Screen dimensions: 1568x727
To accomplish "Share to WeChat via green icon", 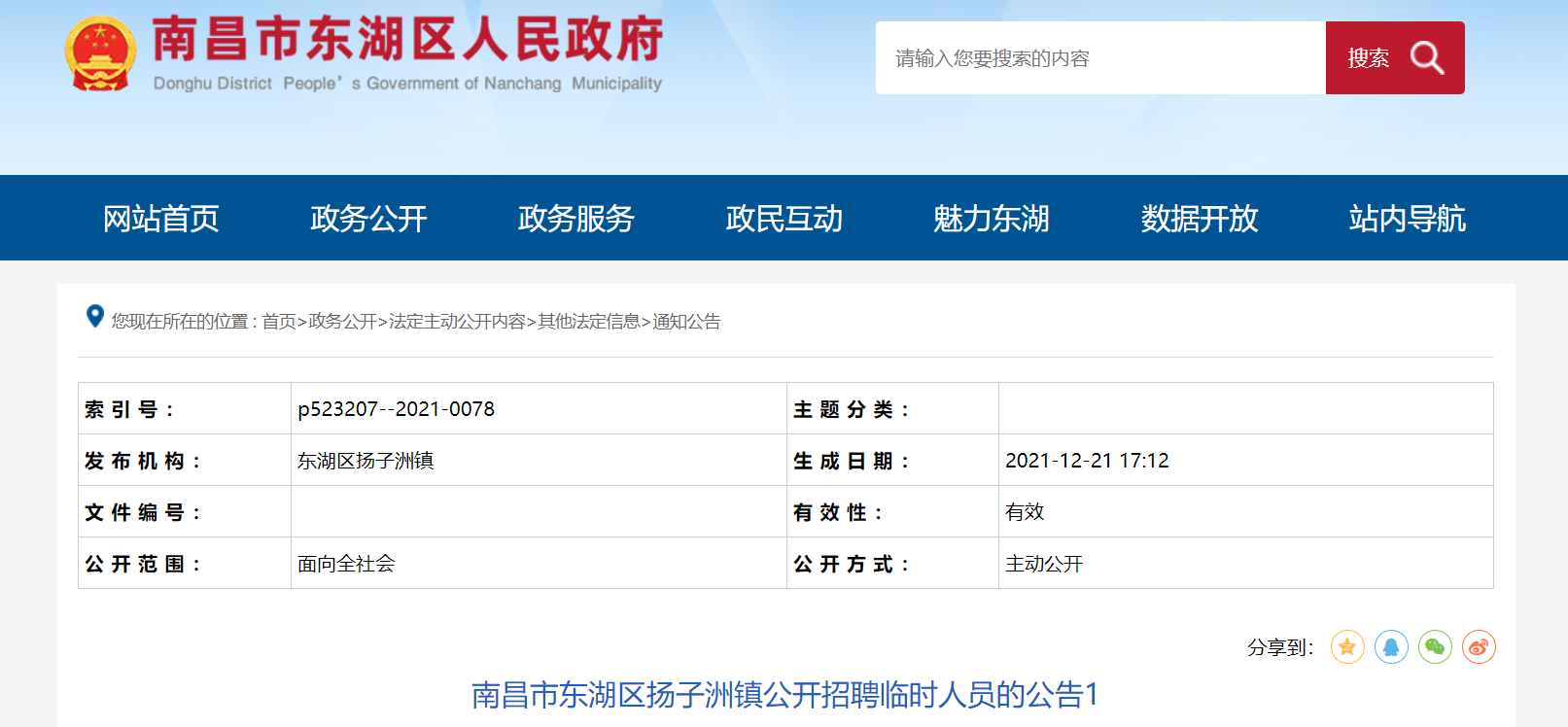I will 1435,647.
